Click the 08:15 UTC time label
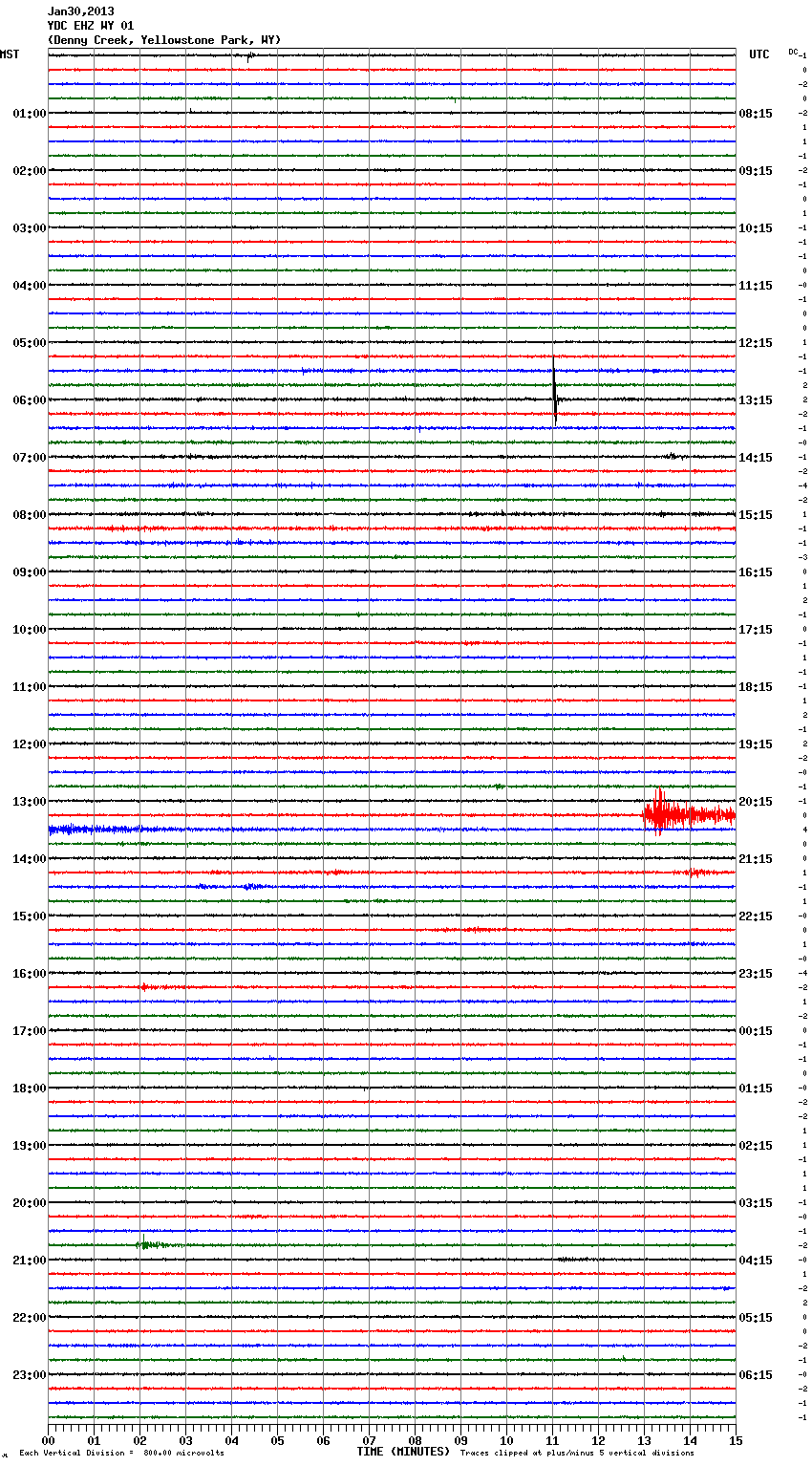This screenshot has width=812, height=1466. point(756,114)
